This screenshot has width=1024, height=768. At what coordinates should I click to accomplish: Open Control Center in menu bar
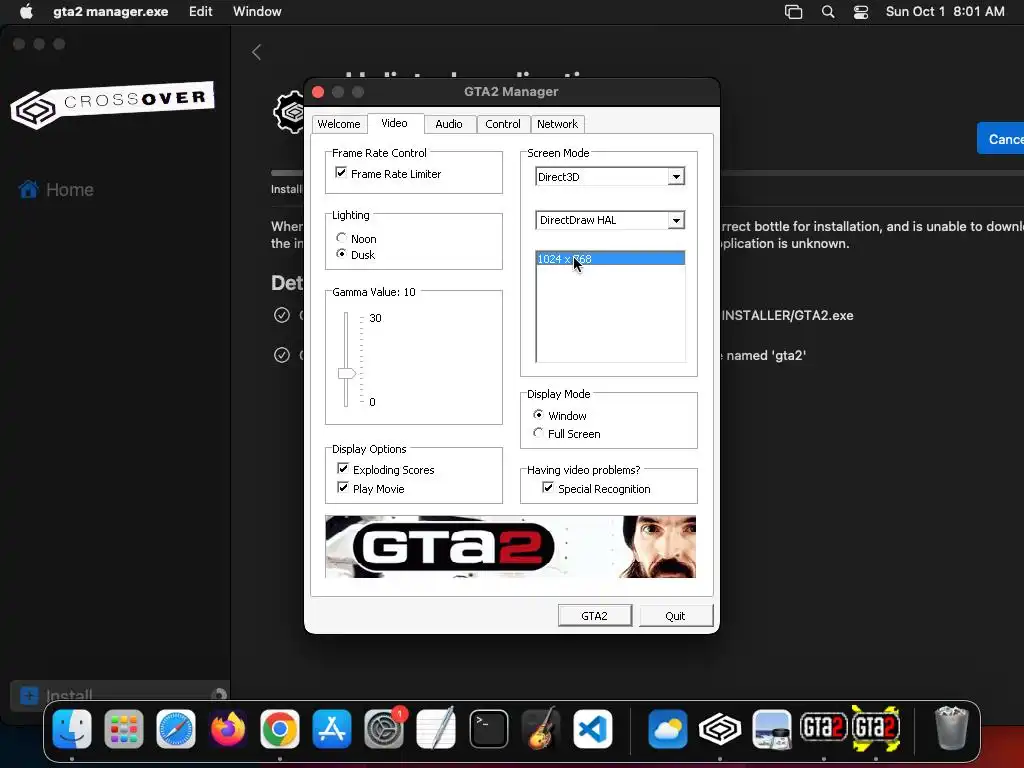pos(861,12)
